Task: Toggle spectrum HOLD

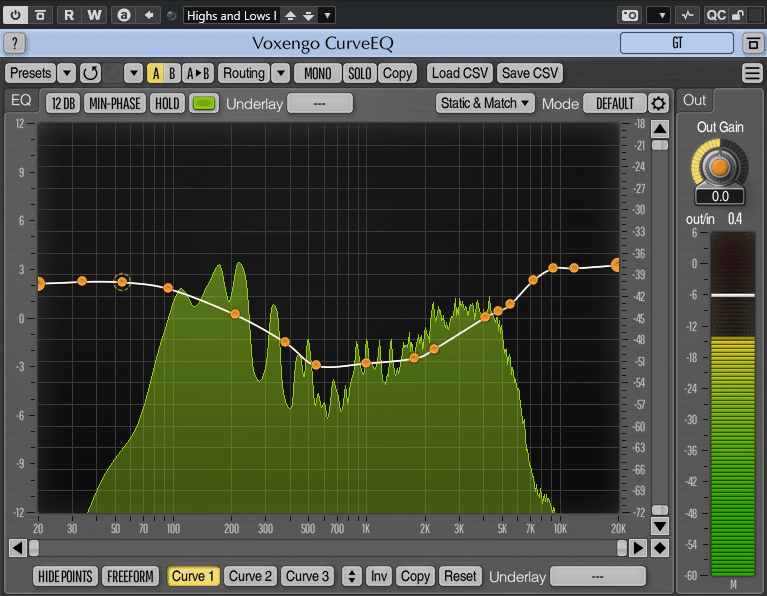Action: coord(167,104)
